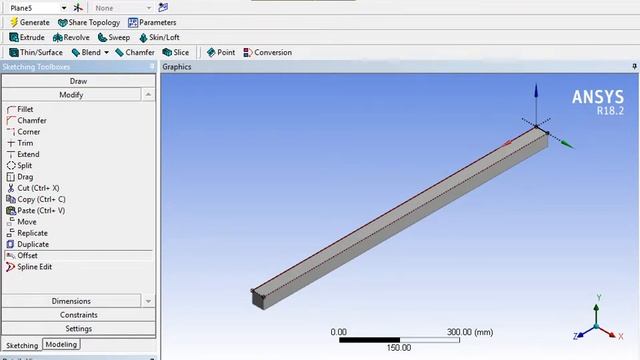Viewport: 640px width, 360px height.
Task: Pin the Sketching Toolboxes panel
Action: 152,66
